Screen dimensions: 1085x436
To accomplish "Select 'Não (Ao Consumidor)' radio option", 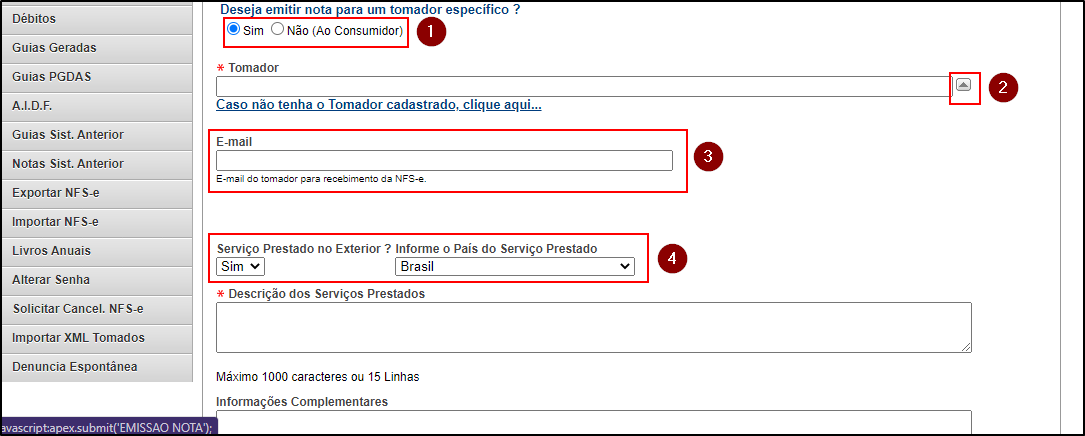I will coord(278,30).
